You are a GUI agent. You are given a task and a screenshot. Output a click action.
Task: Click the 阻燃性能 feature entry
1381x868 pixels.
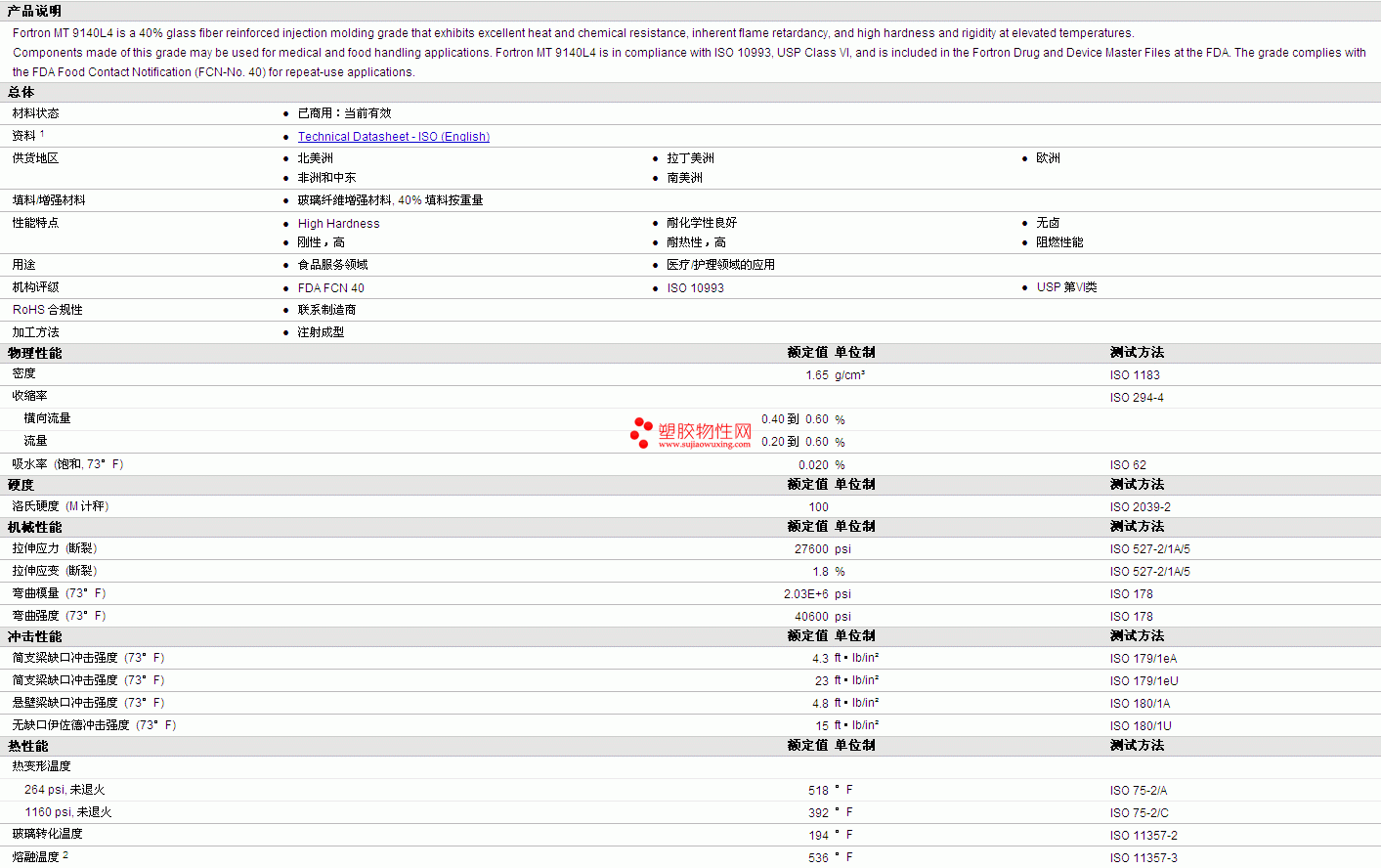[1059, 242]
